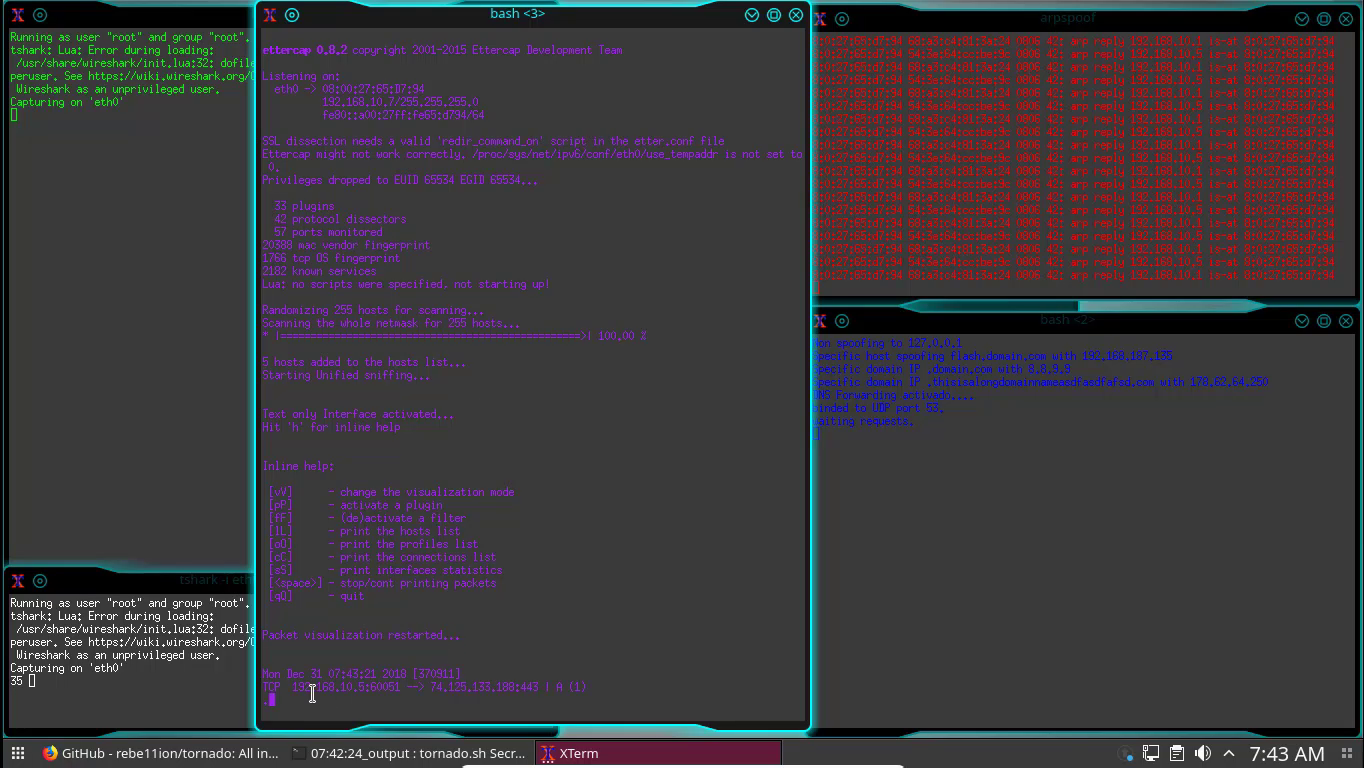
Task: Open window menu icon of bash <3> window
Action: pyautogui.click(x=270, y=15)
